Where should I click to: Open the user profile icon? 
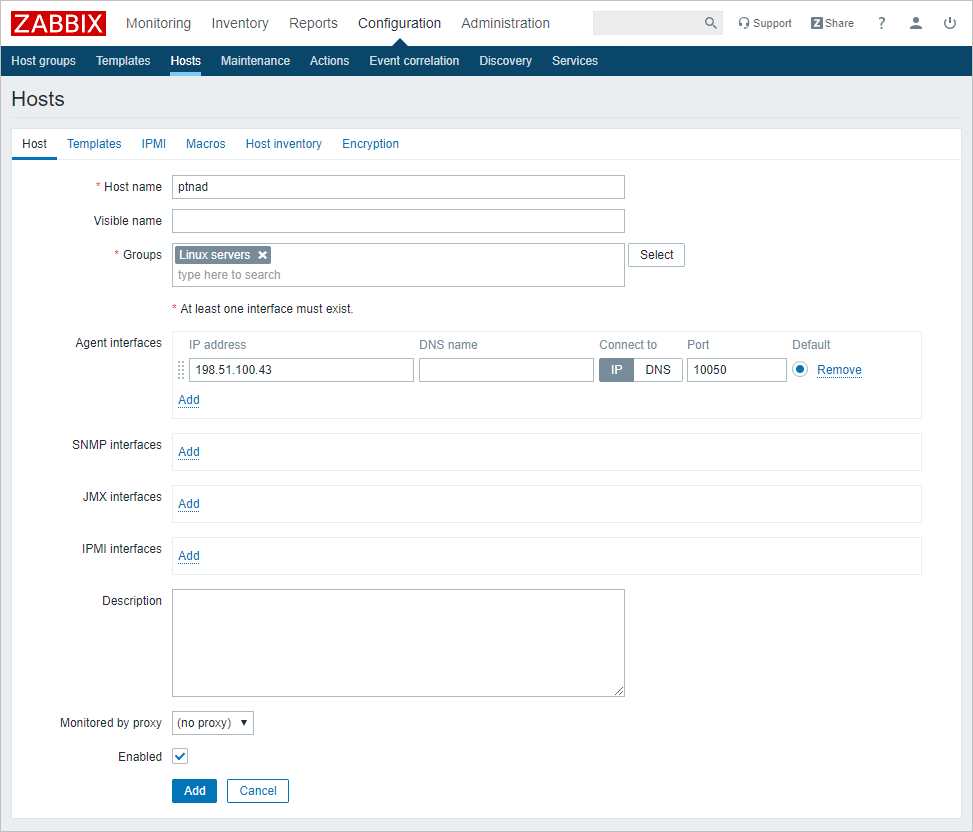pos(916,22)
